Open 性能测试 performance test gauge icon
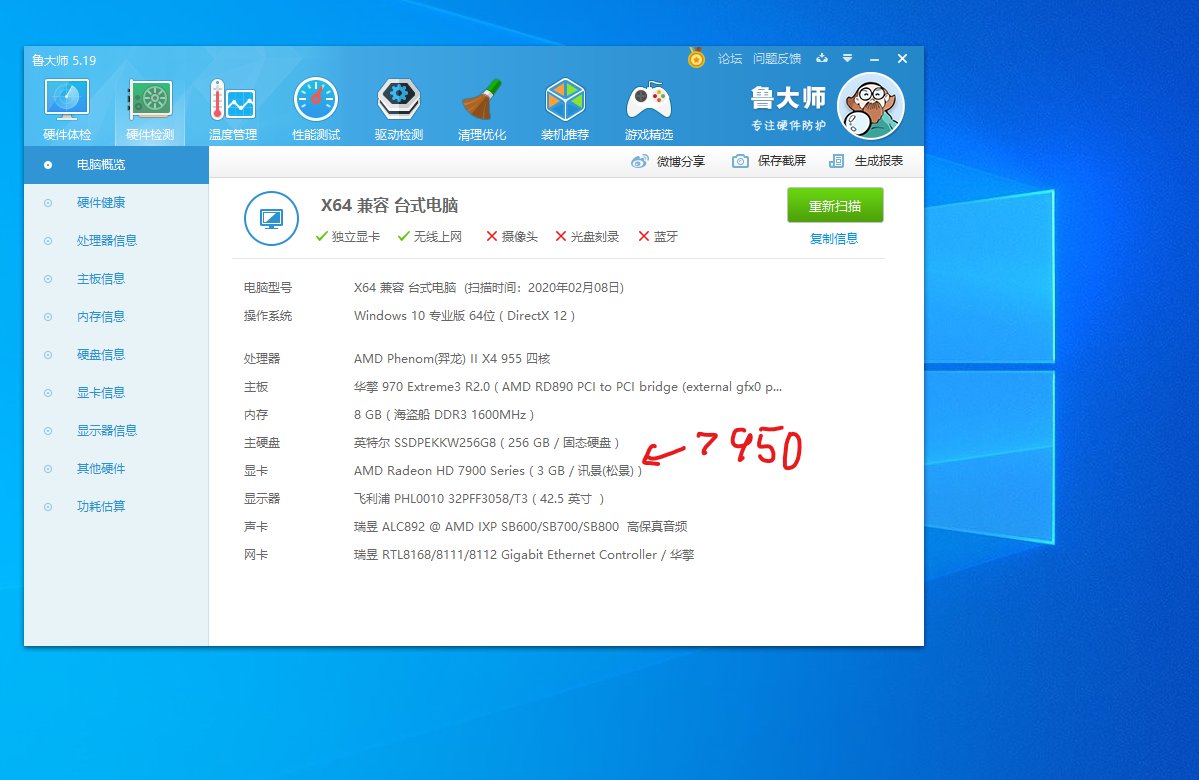 click(316, 100)
